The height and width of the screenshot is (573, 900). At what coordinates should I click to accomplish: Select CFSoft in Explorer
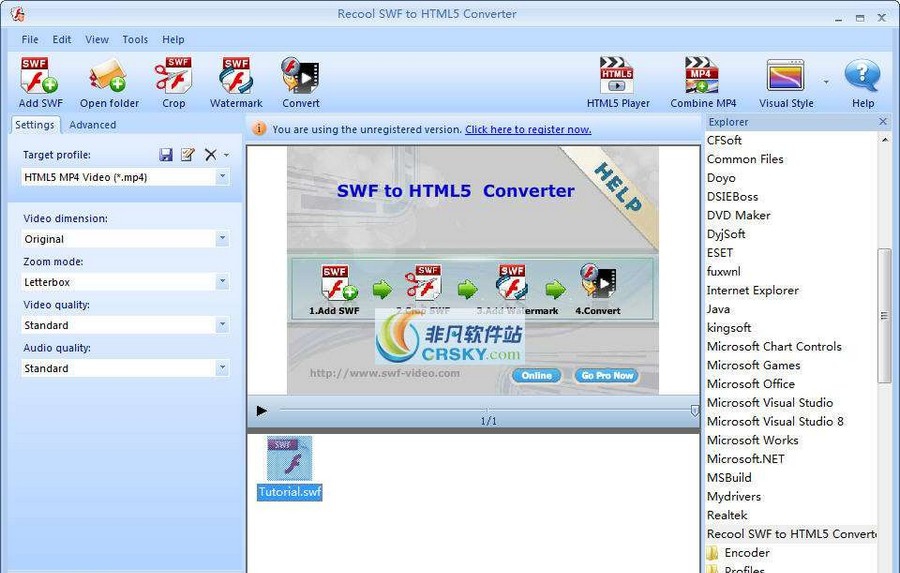pyautogui.click(x=724, y=140)
